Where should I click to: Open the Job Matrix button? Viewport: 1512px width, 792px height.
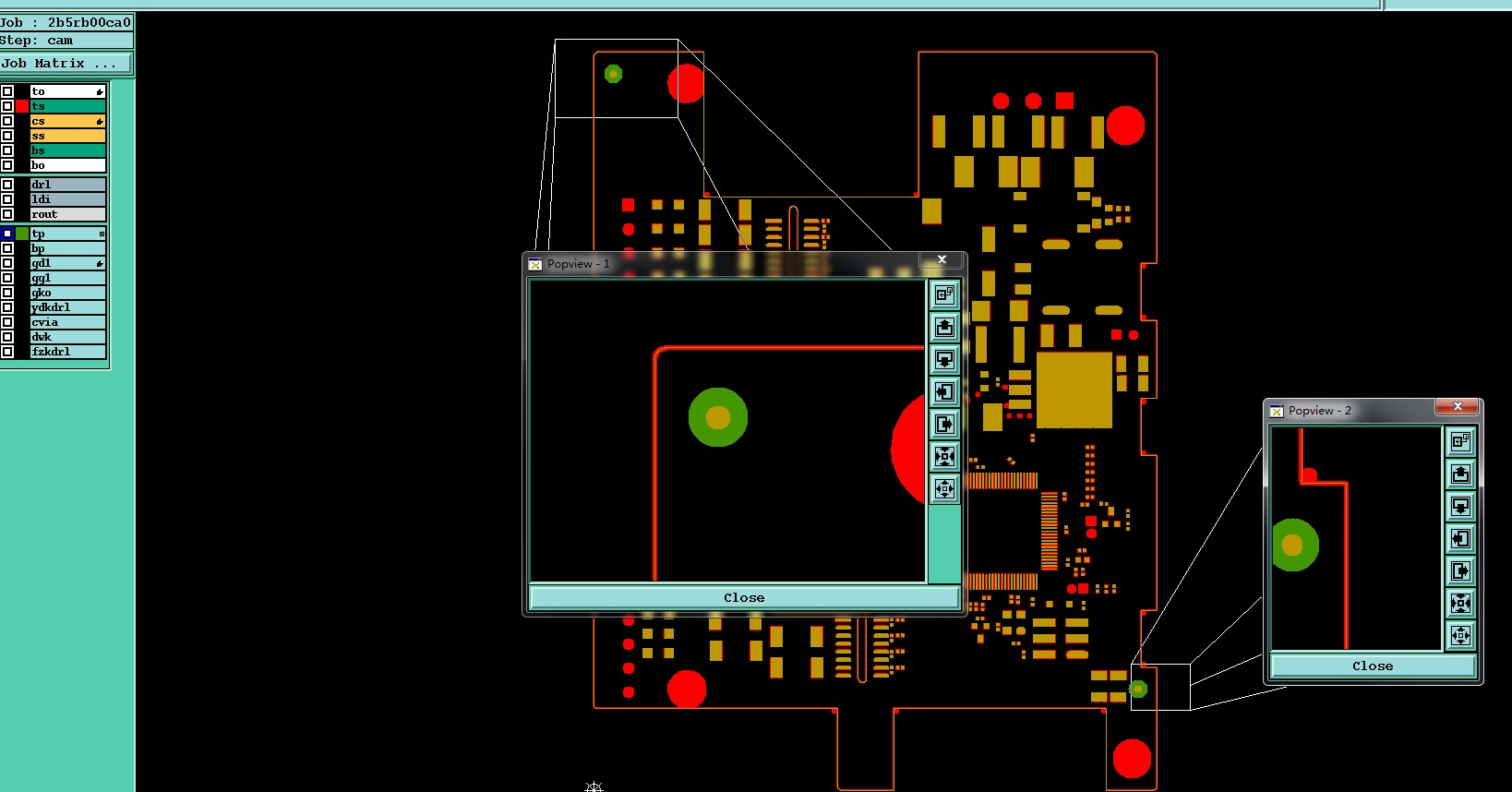coord(66,63)
